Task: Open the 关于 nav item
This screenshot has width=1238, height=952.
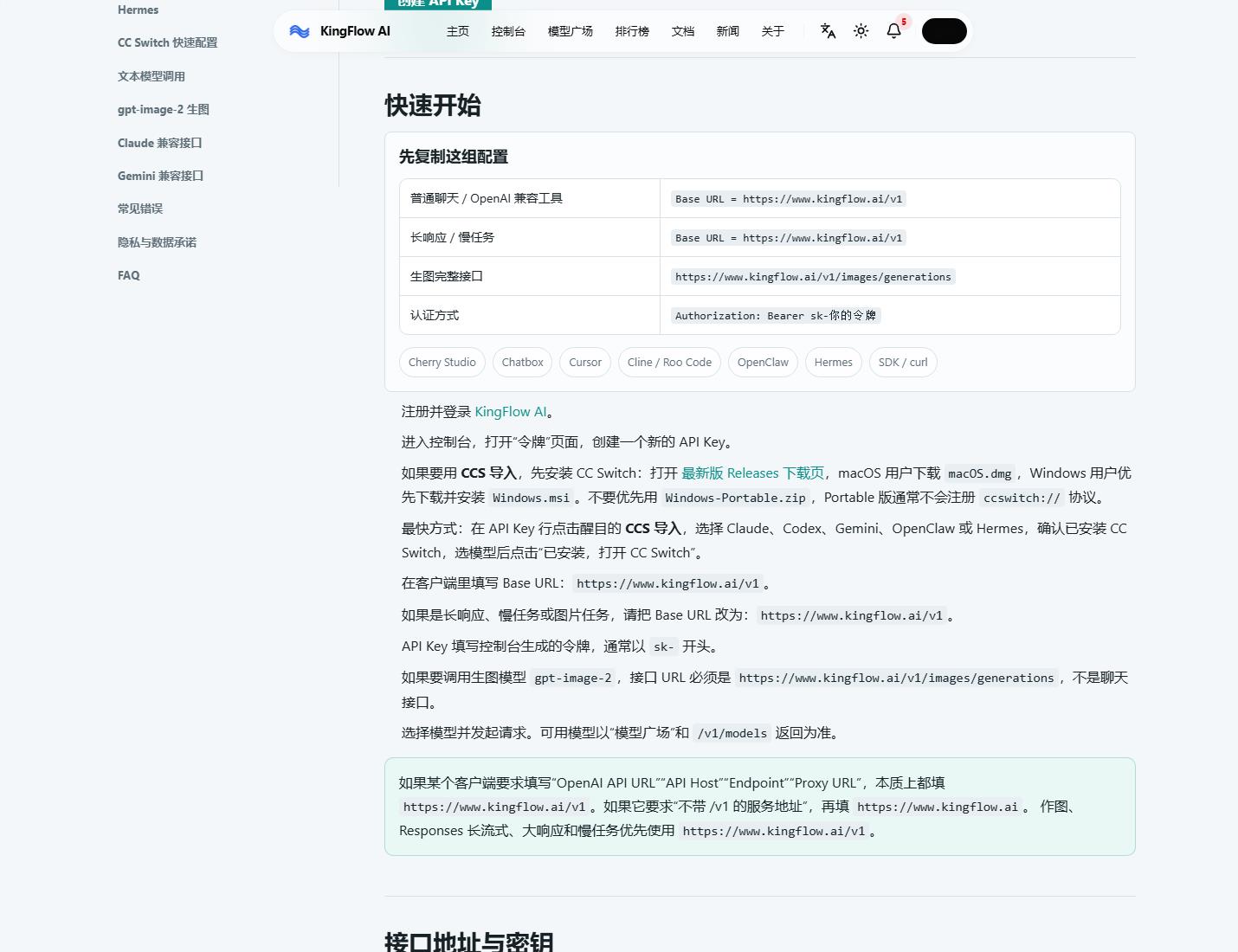Action: [x=773, y=31]
